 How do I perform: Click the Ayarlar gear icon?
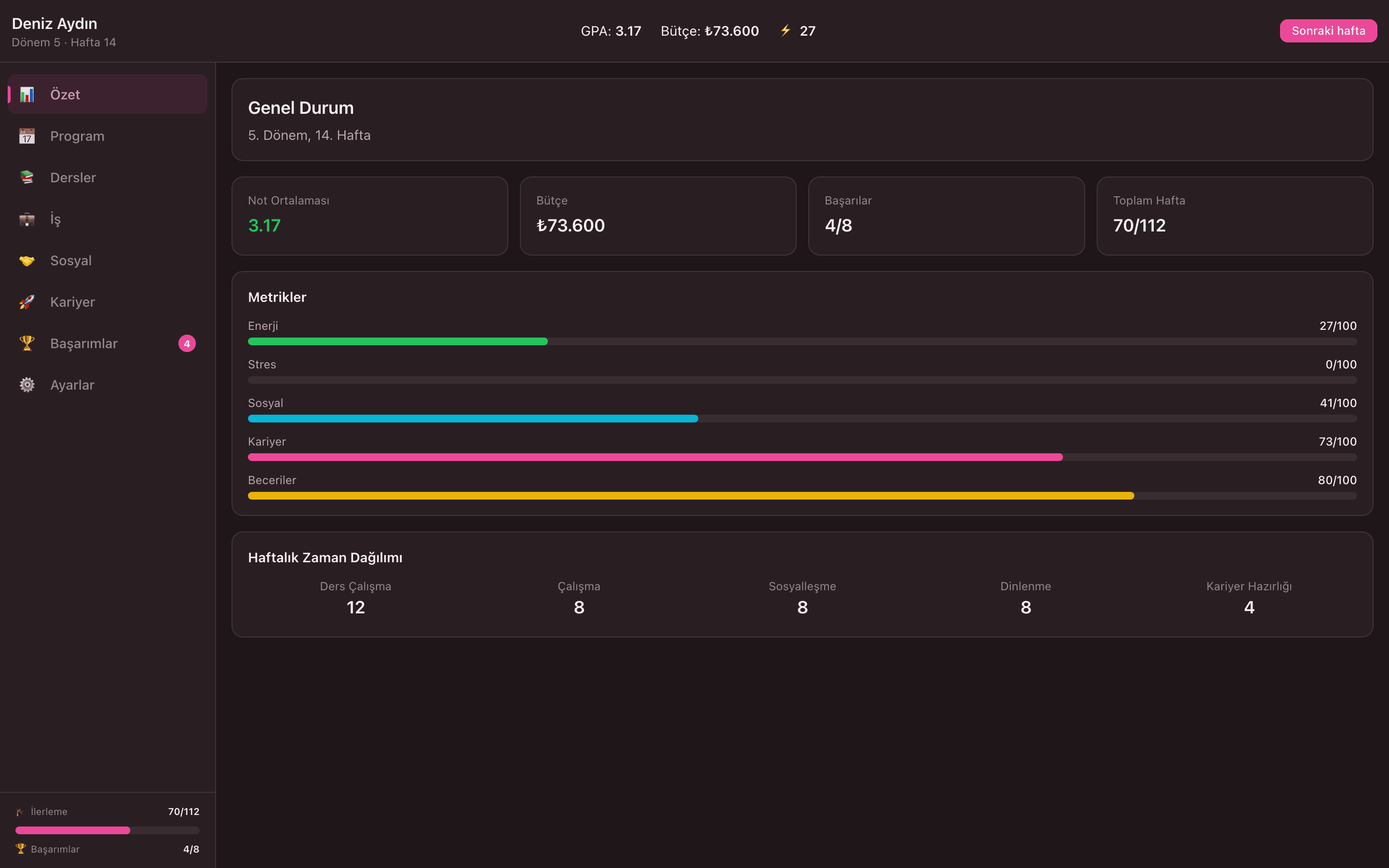27,385
